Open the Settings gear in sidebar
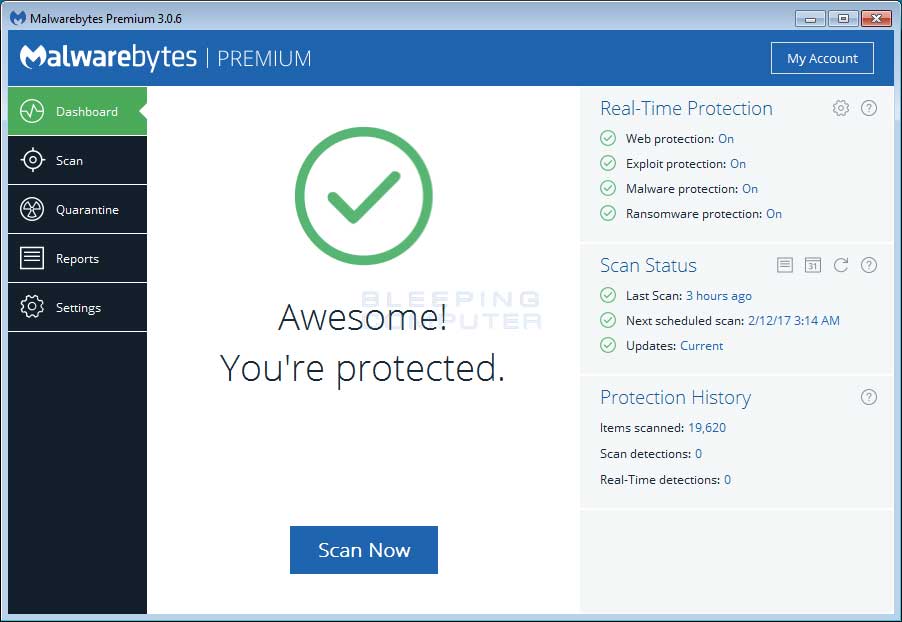Viewport: 902px width, 622px height. click(30, 307)
